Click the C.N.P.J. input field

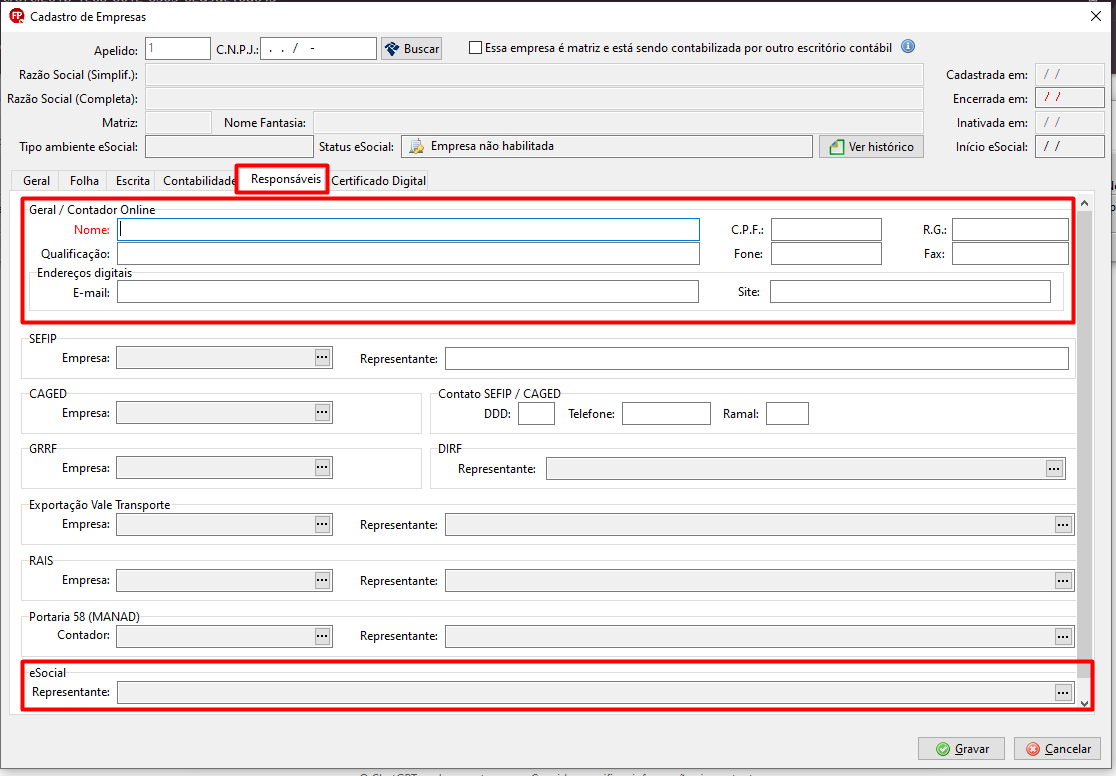tap(318, 48)
